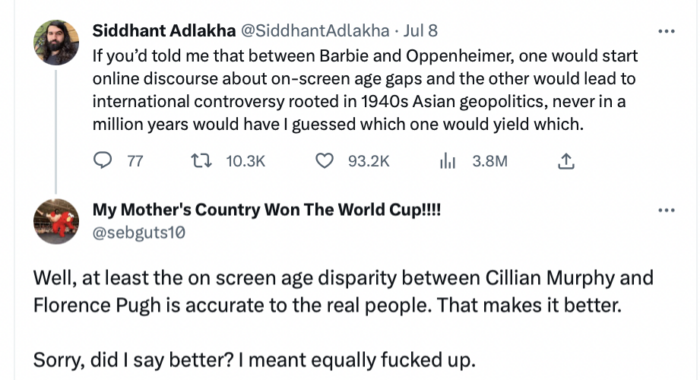Open view analytics bar chart icon
Screen dimensions: 700x380
click(447, 161)
